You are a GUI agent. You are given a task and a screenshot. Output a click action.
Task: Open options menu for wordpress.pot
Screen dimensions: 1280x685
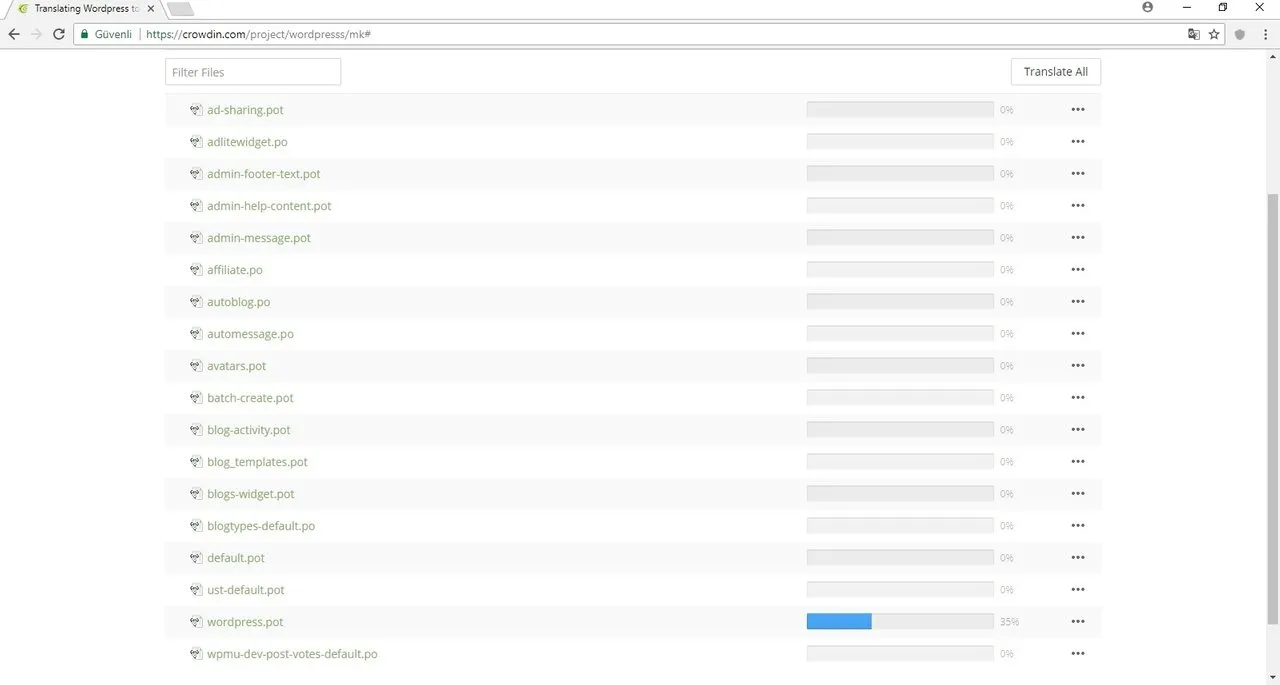coord(1077,622)
